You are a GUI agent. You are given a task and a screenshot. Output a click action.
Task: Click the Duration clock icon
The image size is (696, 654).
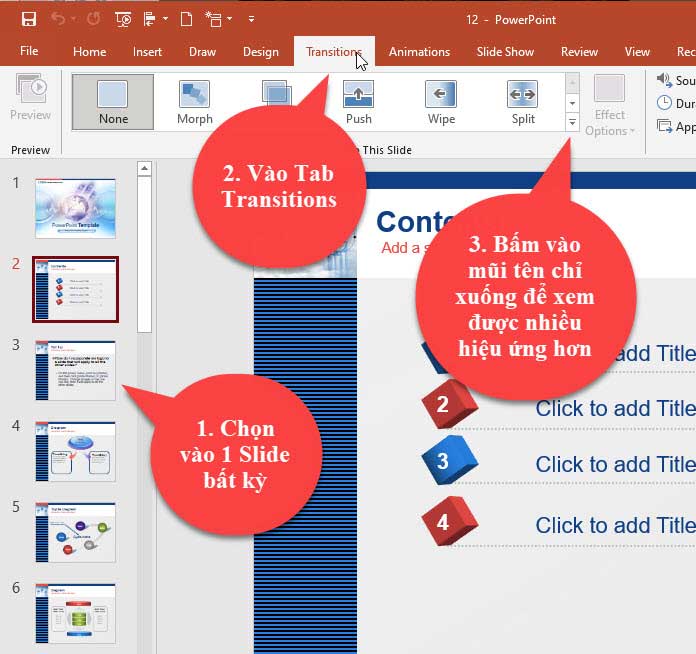tap(664, 103)
